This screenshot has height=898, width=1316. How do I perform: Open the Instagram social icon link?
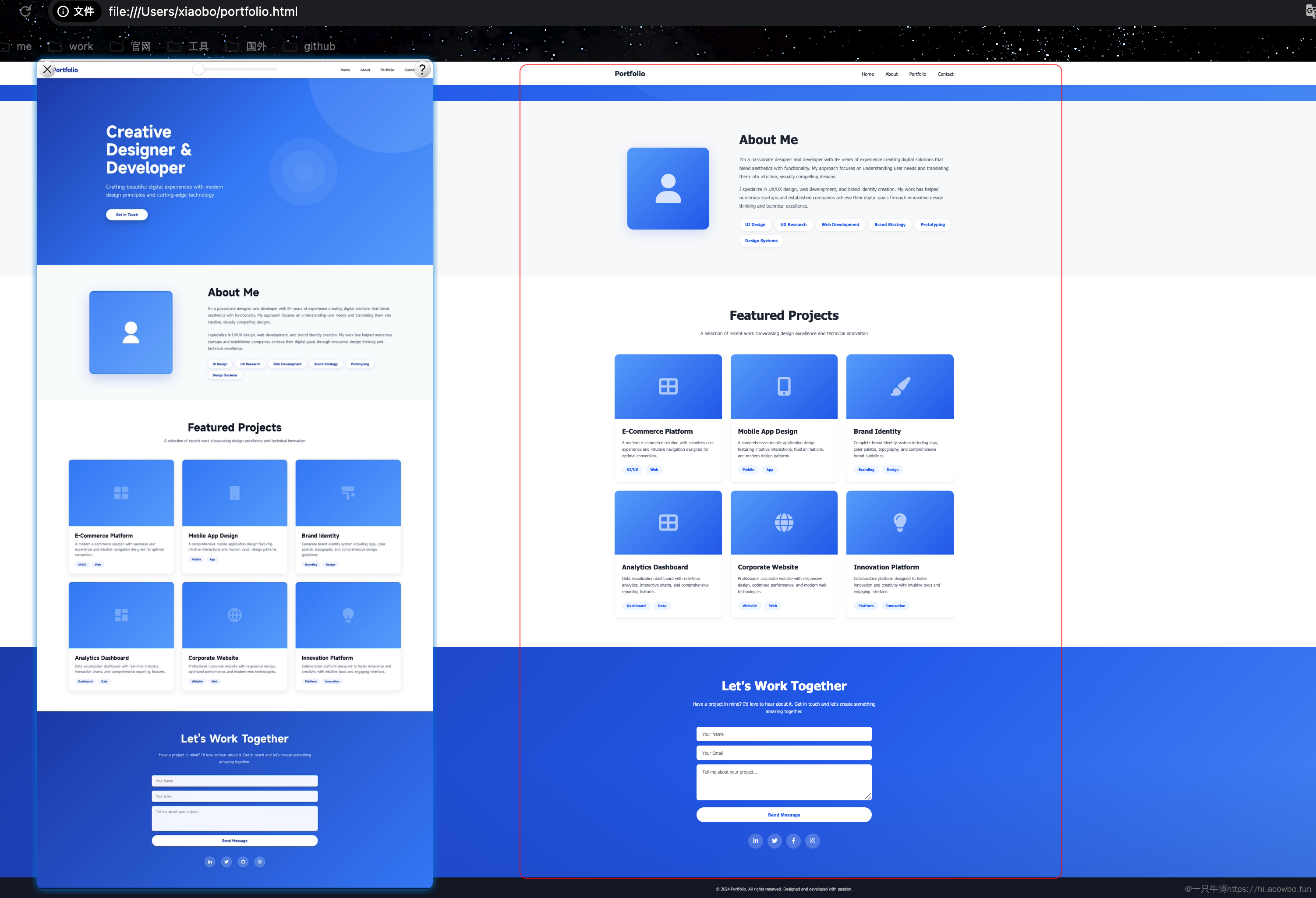[813, 841]
